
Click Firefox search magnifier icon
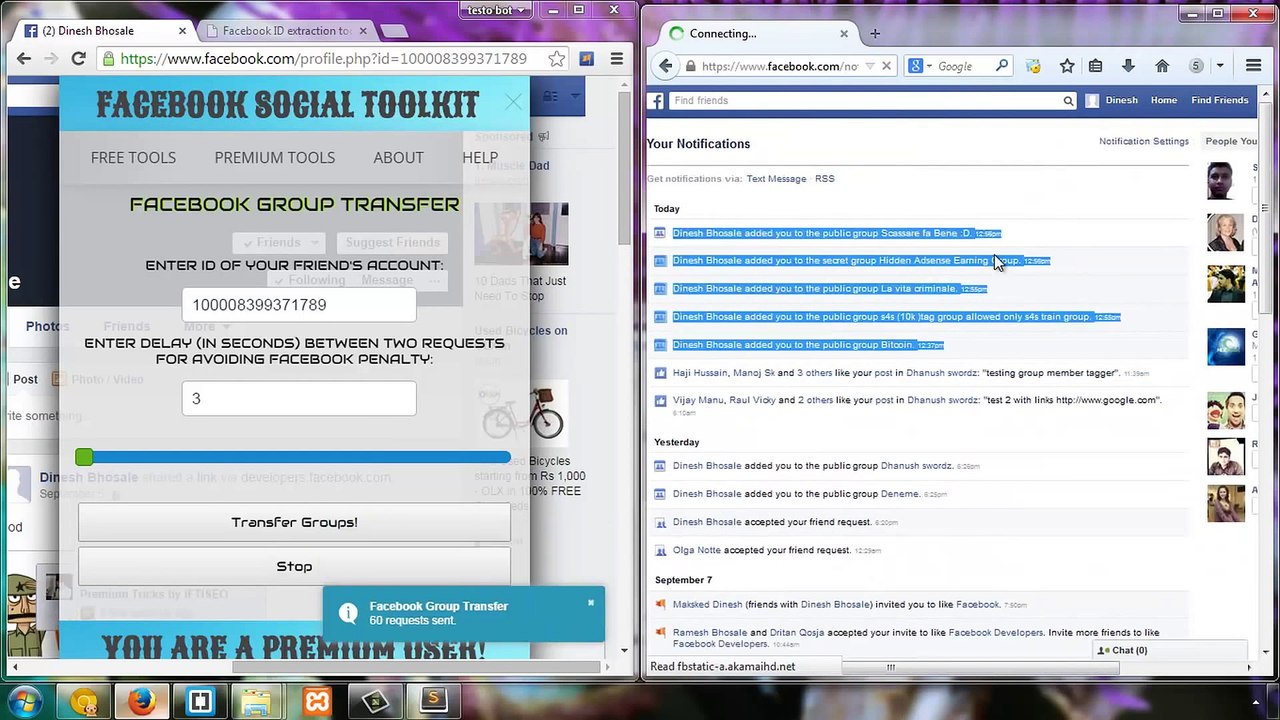pyautogui.click(x=1001, y=66)
